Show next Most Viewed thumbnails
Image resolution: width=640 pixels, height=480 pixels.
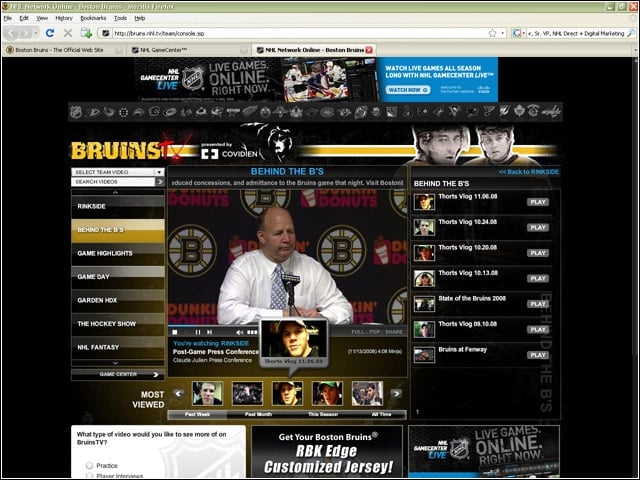[396, 393]
